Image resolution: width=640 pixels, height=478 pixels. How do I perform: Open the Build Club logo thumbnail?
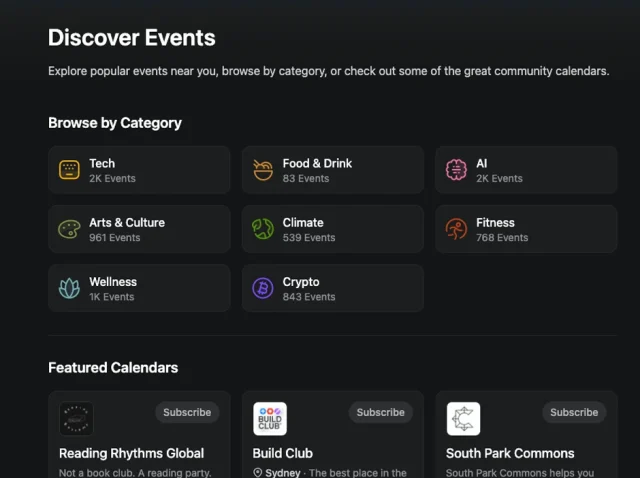coord(270,419)
